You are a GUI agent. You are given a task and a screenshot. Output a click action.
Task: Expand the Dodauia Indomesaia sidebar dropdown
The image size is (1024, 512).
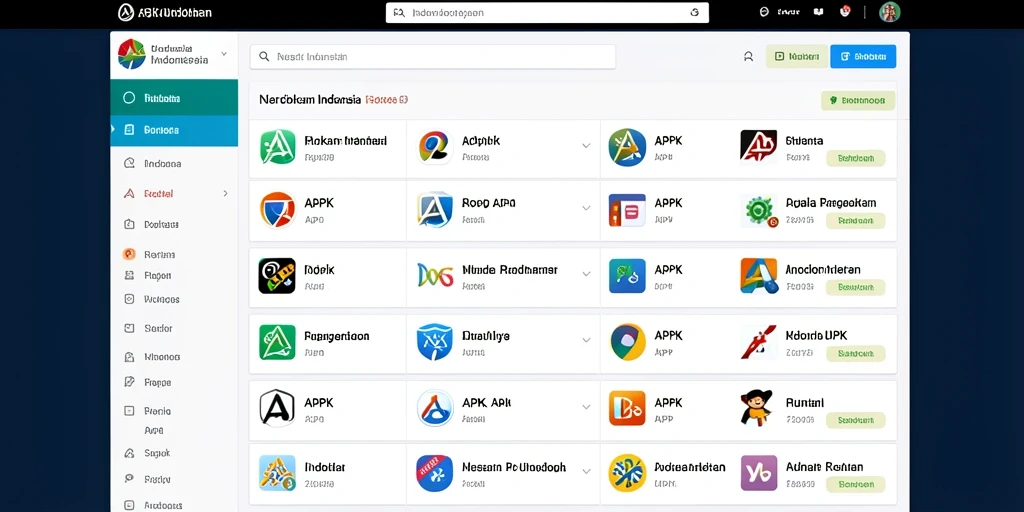[224, 54]
